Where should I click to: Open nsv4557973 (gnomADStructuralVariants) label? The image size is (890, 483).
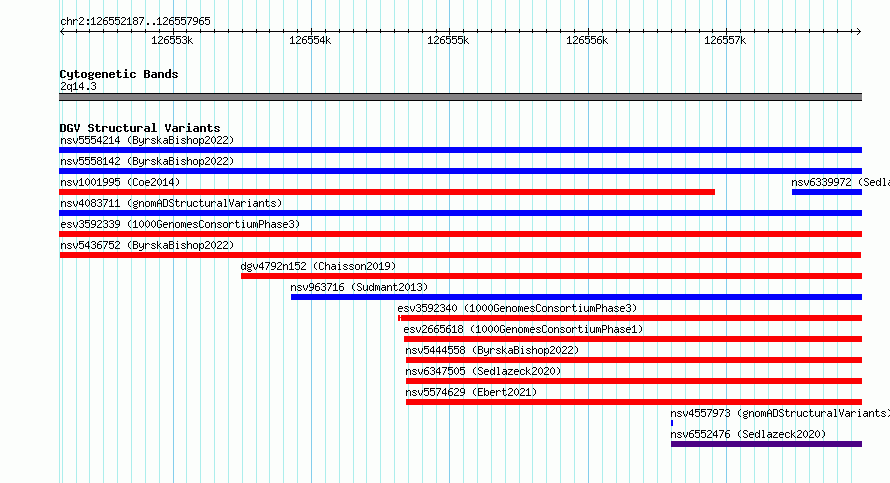[x=780, y=413]
